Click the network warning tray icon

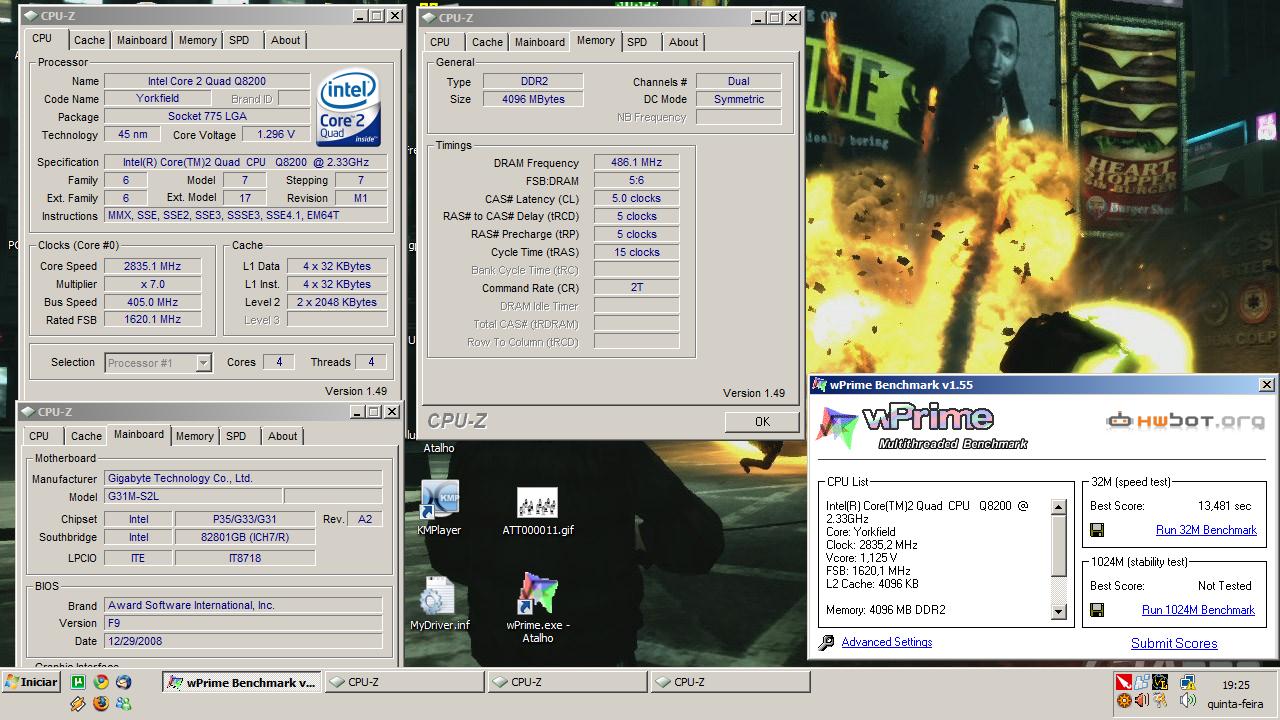click(x=1188, y=682)
